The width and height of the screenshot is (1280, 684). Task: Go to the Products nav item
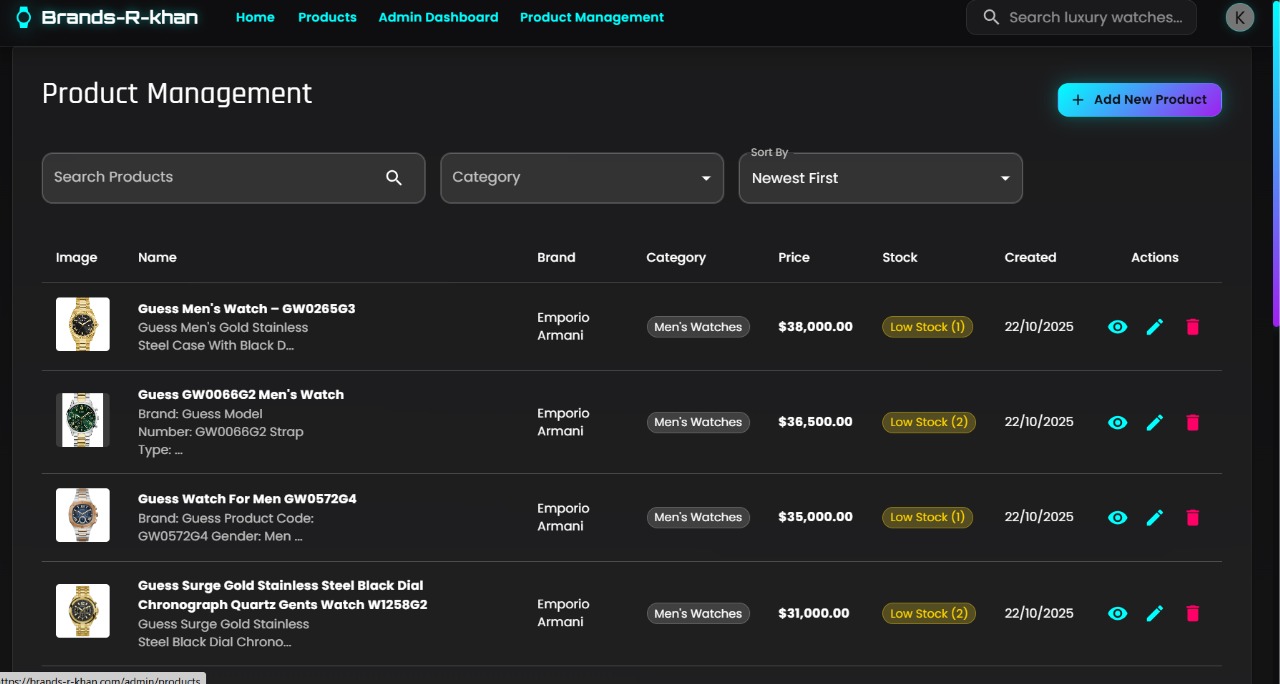327,17
